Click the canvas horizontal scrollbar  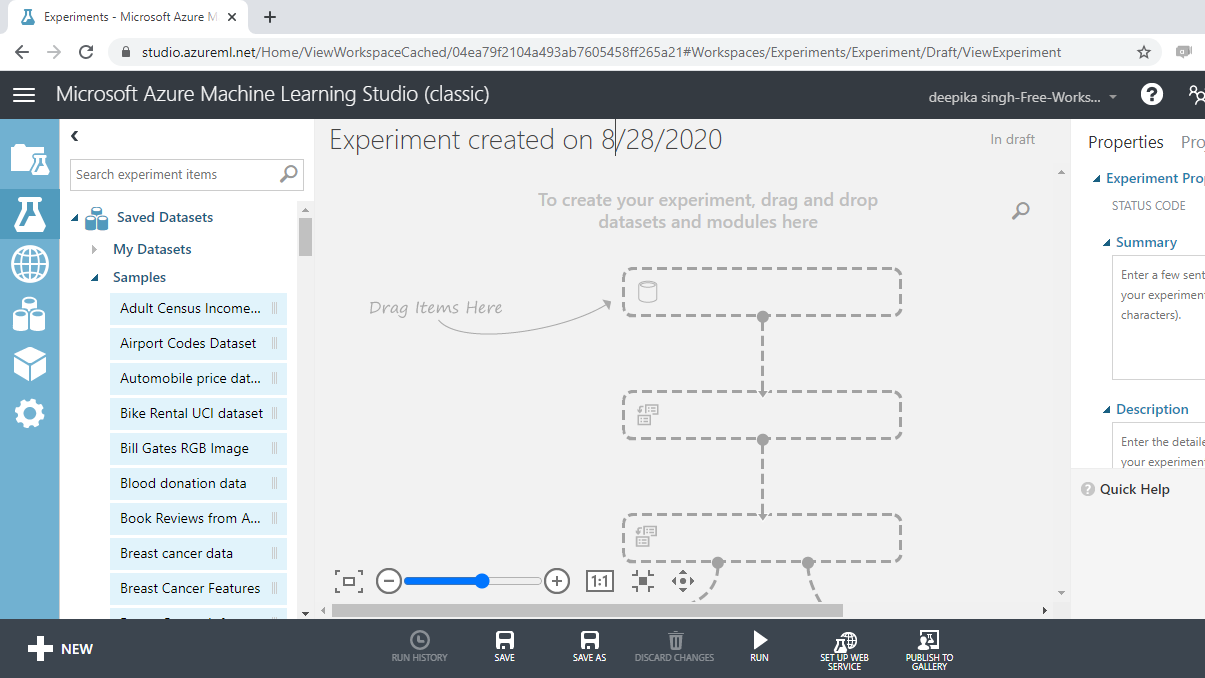click(x=587, y=610)
